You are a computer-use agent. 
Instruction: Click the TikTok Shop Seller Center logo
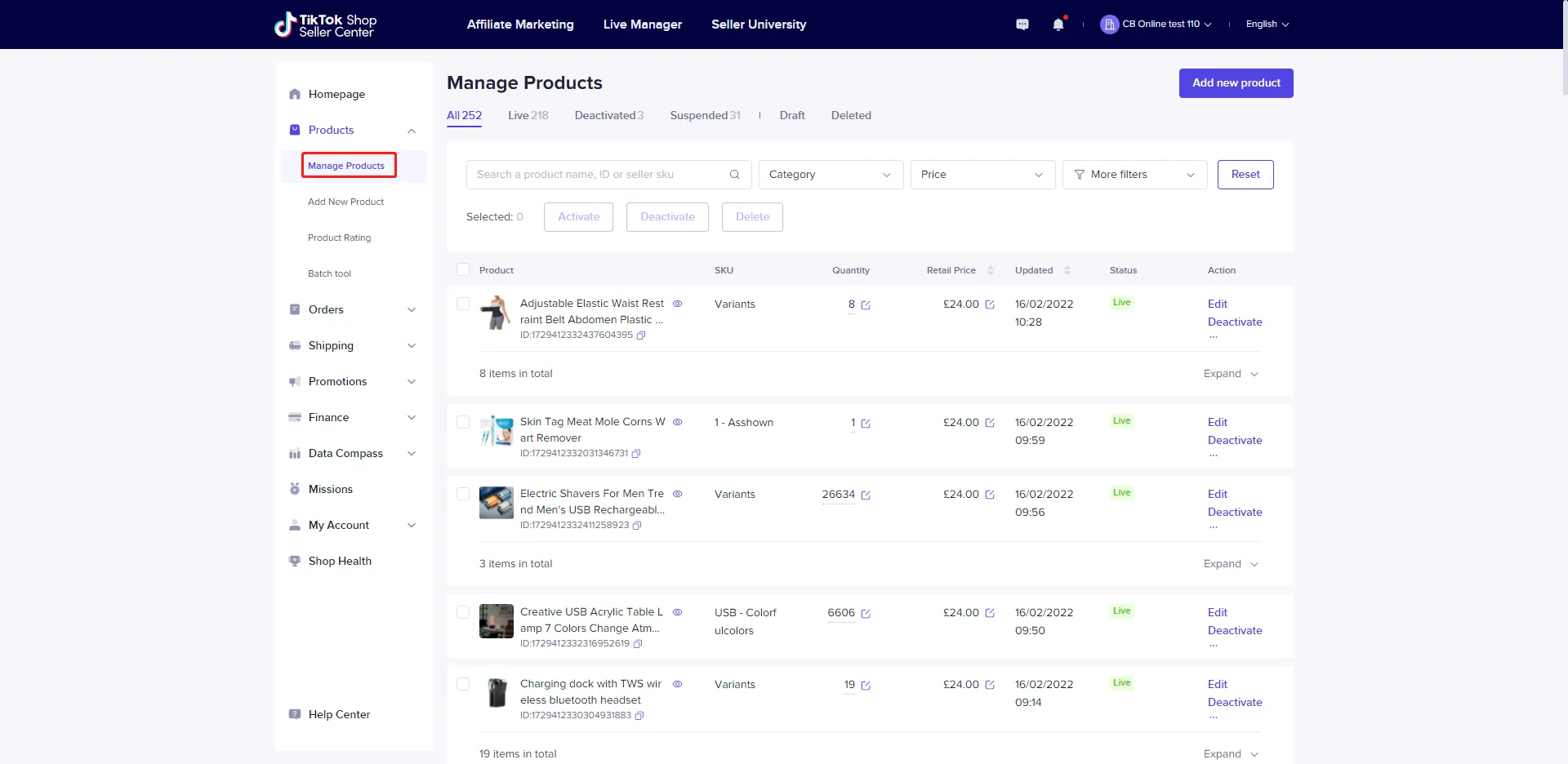[x=326, y=24]
